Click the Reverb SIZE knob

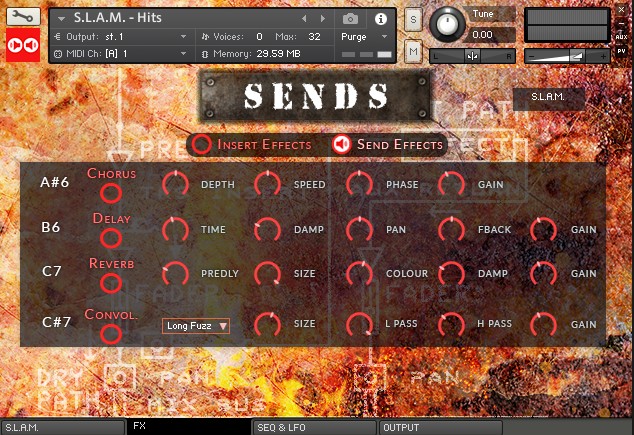pyautogui.click(x=267, y=274)
